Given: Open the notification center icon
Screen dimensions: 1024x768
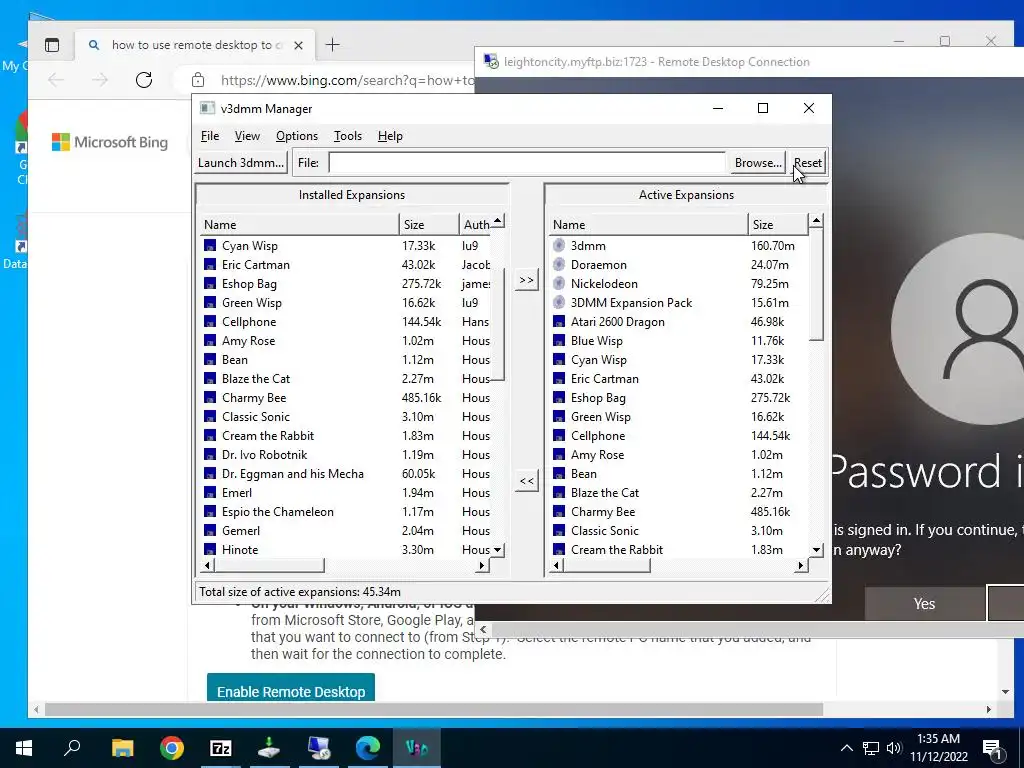Looking at the screenshot, I should (993, 748).
